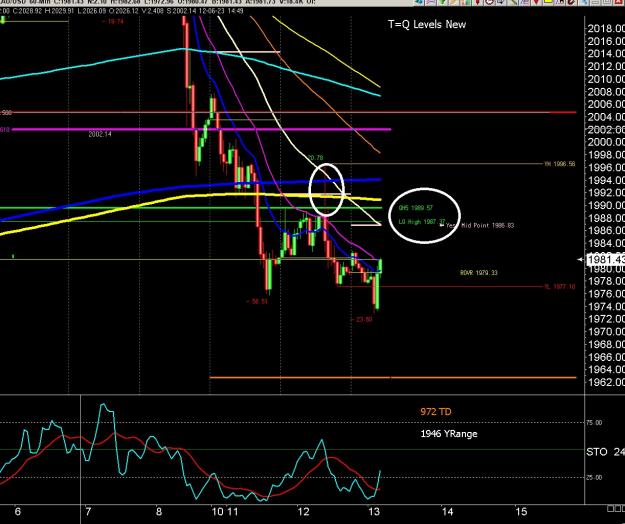
Task: Click the 'C:2028.92' close value in header
Action: (x=28, y=11)
